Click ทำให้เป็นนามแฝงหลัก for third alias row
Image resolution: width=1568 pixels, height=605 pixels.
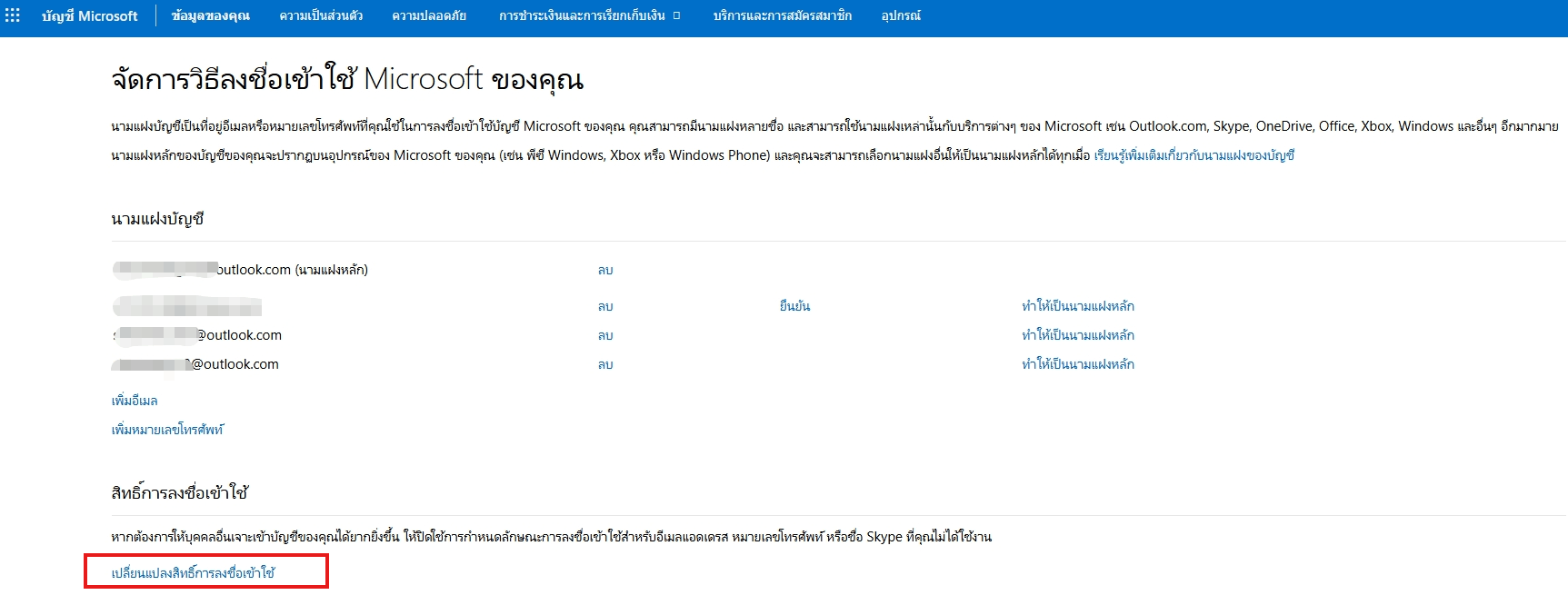pyautogui.click(x=1078, y=336)
